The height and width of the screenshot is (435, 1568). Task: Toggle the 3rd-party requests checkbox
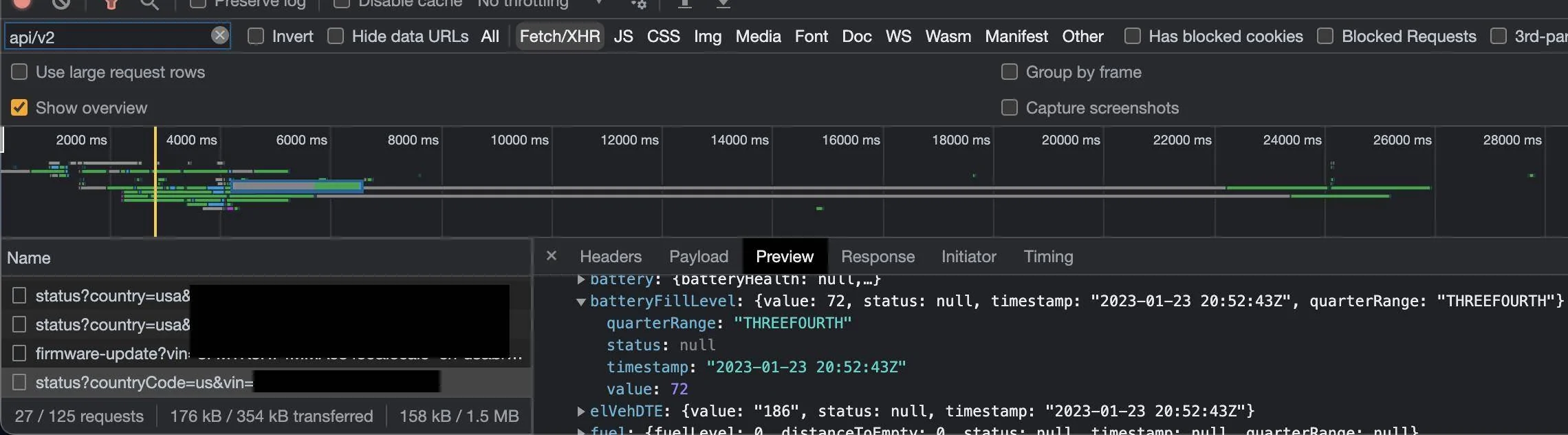click(1499, 36)
